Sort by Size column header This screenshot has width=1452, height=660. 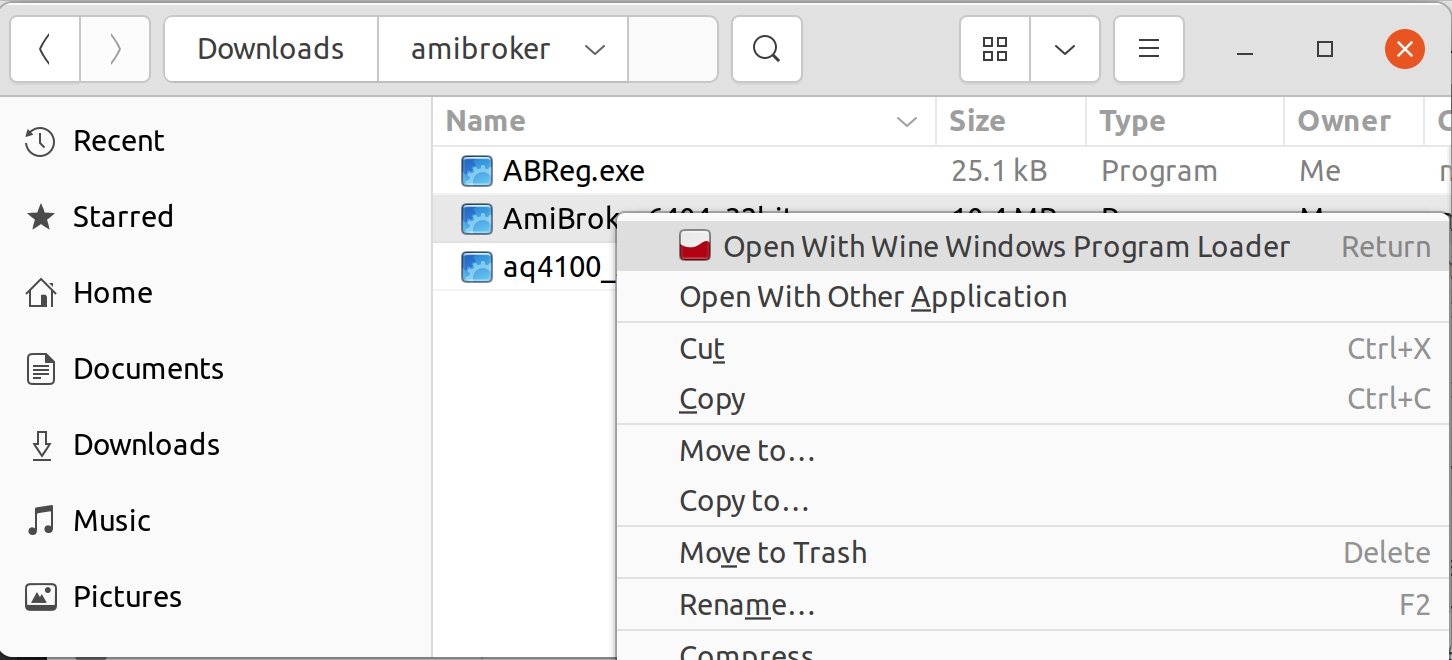pos(976,122)
